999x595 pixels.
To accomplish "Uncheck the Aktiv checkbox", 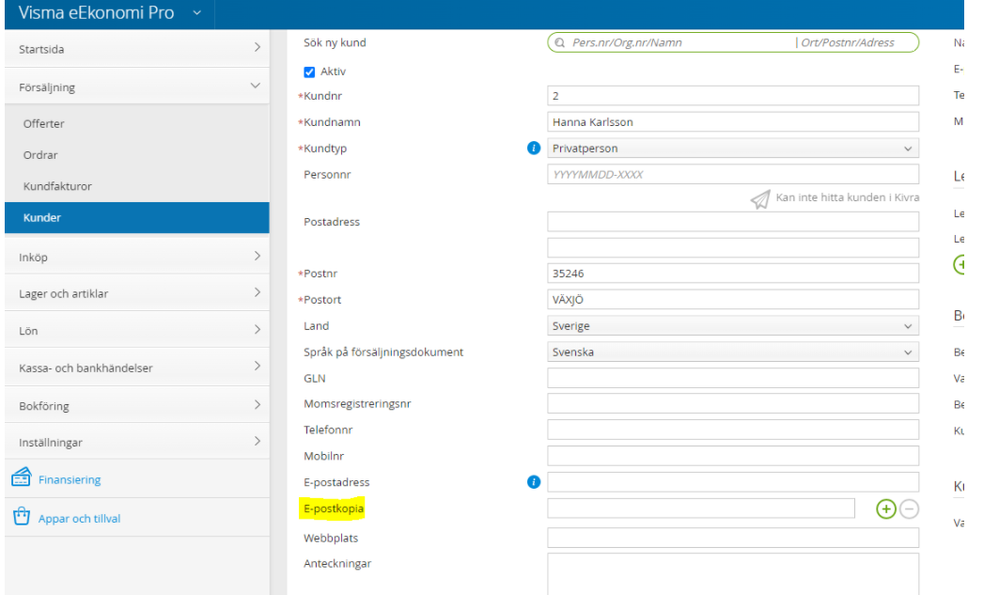I will [309, 72].
